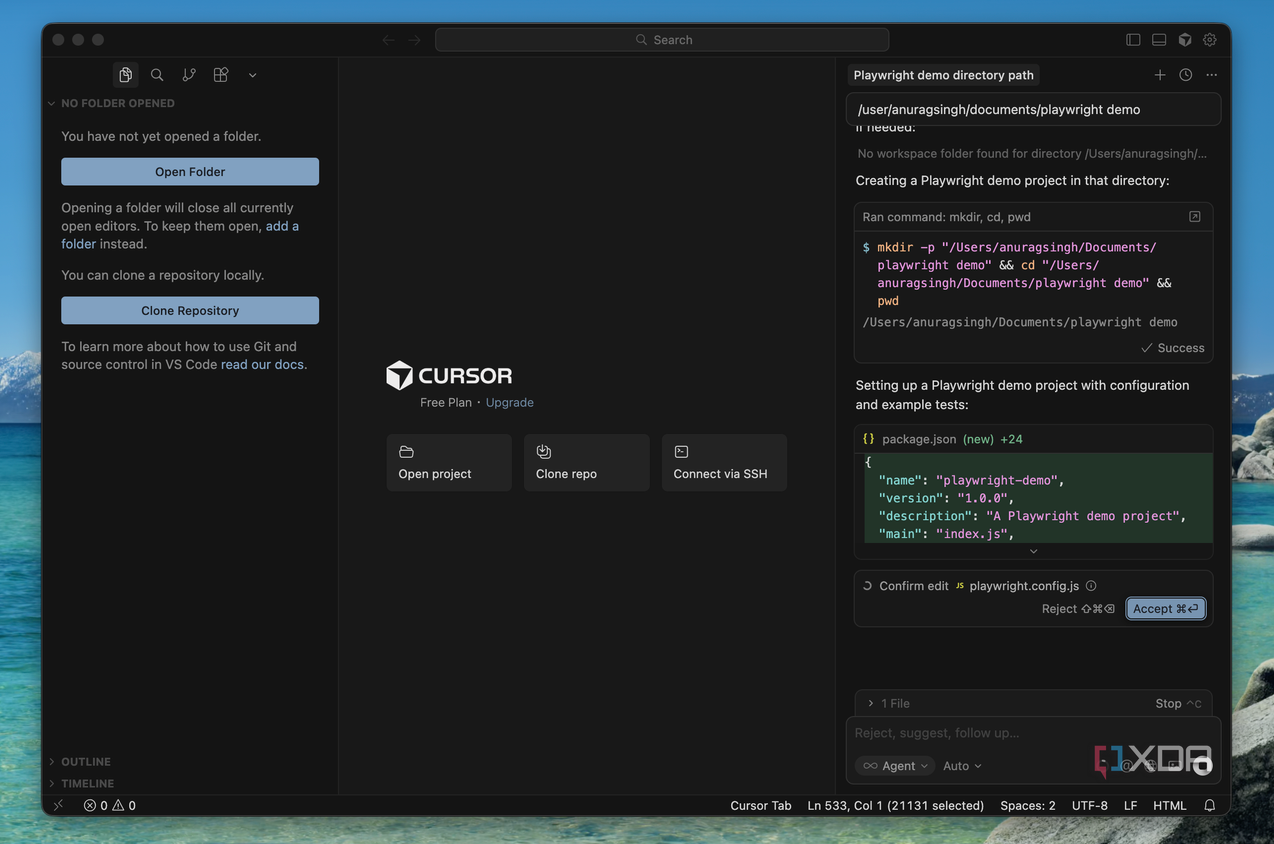The image size is (1274, 844).
Task: Expand the 1 File changes list
Action: click(x=888, y=704)
